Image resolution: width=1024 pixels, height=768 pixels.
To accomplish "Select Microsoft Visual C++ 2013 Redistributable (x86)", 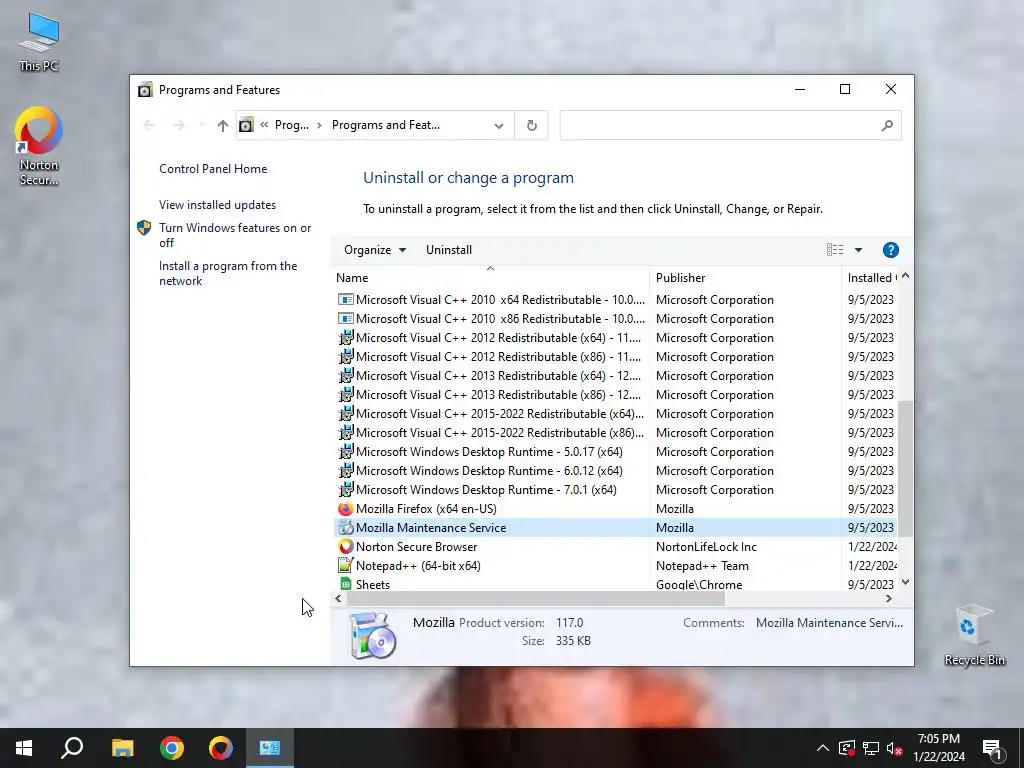I will pyautogui.click(x=616, y=394).
